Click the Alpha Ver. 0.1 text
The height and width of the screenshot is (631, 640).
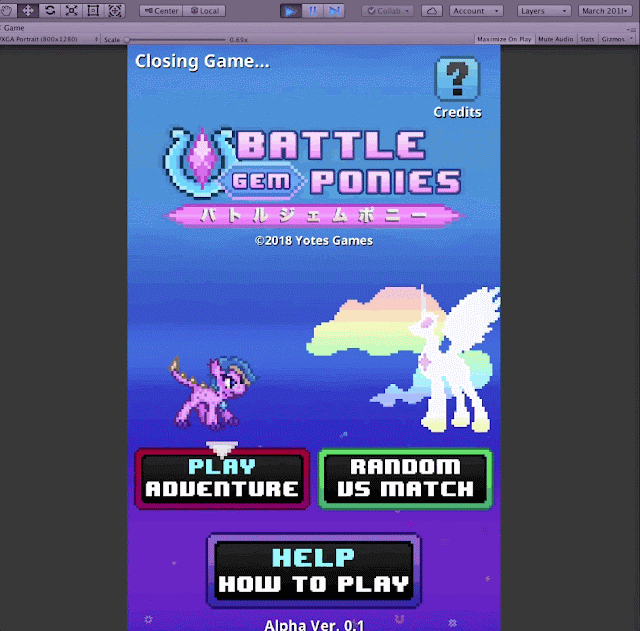click(314, 625)
